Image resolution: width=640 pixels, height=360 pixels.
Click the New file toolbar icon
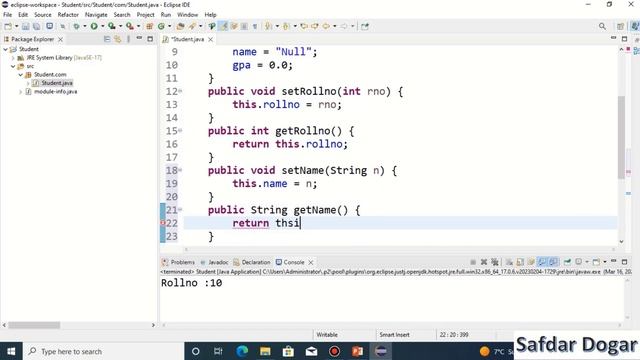tap(8, 26)
